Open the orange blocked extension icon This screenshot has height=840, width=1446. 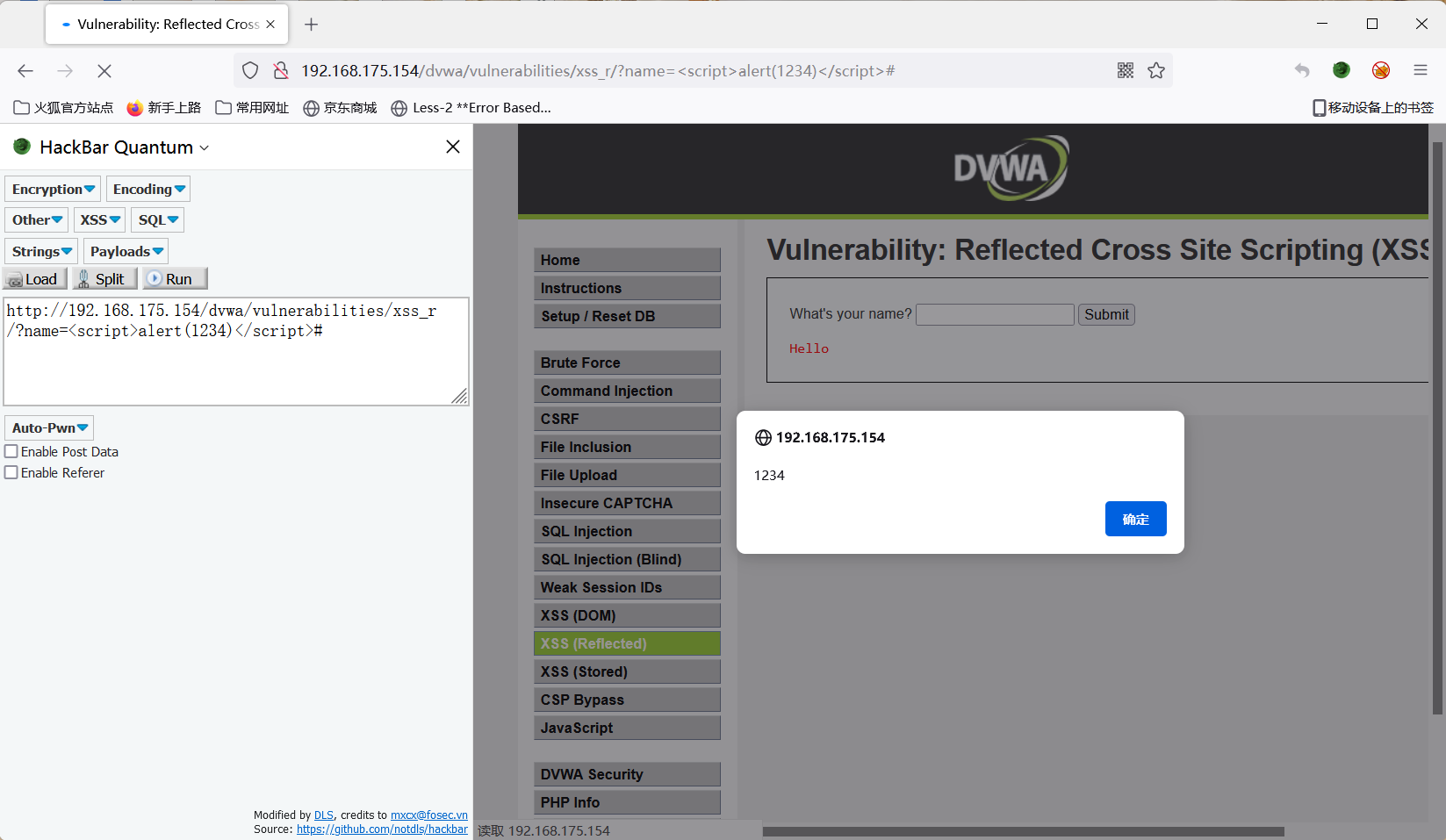coord(1381,70)
